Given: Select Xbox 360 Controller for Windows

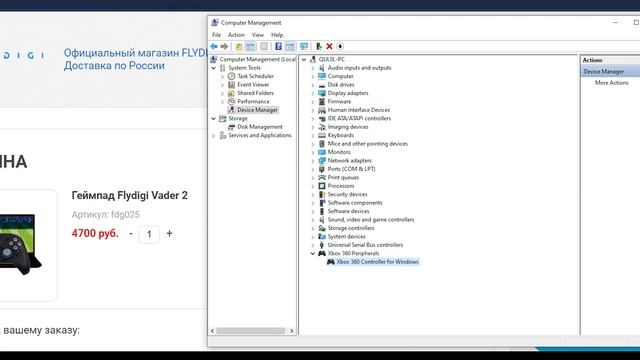Looking at the screenshot, I should tap(378, 262).
